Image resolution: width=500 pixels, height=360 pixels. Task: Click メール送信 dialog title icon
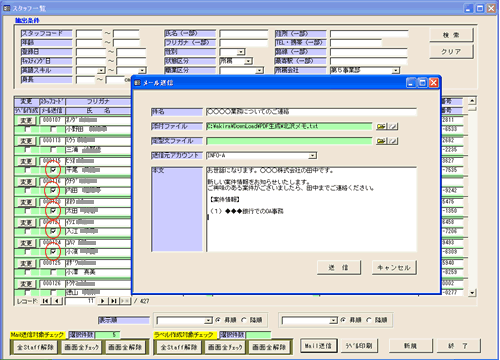point(137,83)
